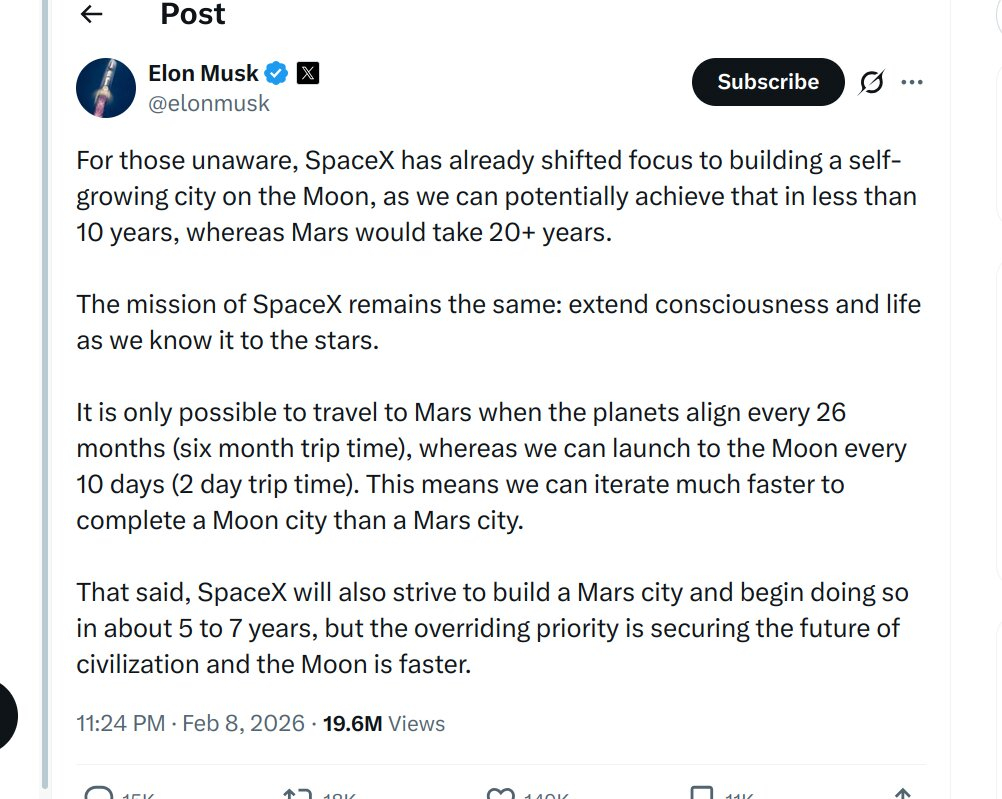Click the Post heading at top
Viewport: 1002px width, 799px height.
pyautogui.click(x=193, y=14)
